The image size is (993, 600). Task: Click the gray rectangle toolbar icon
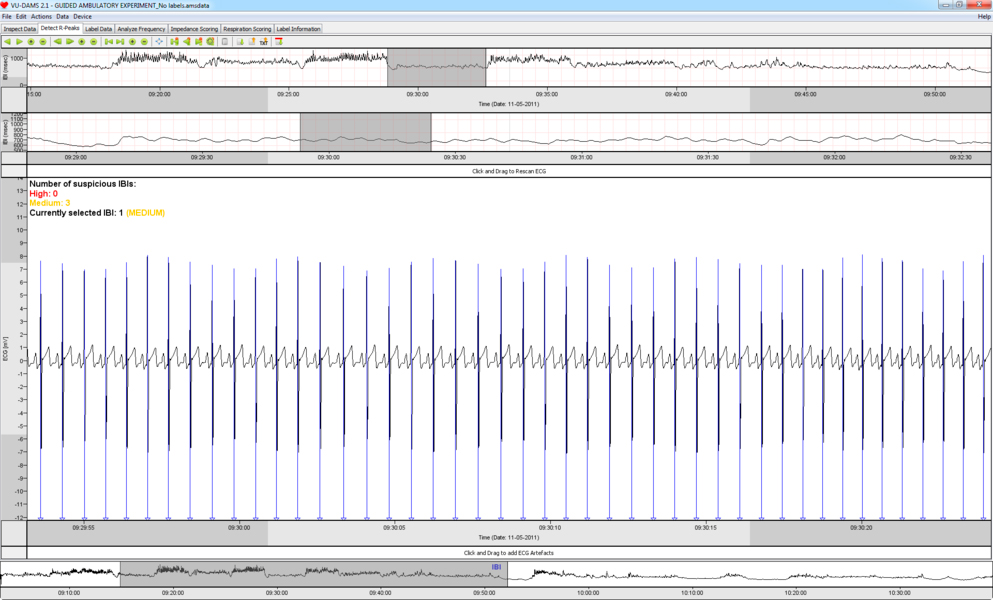(225, 42)
